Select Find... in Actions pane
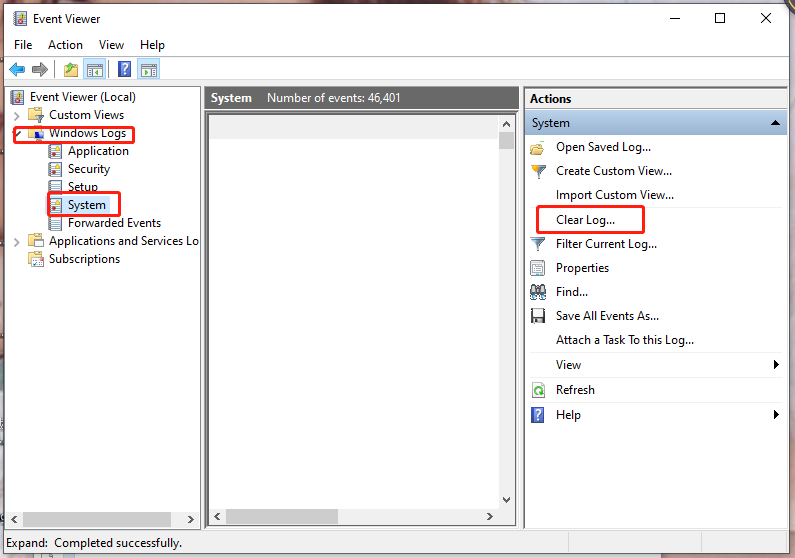This screenshot has width=795, height=558. [x=572, y=292]
